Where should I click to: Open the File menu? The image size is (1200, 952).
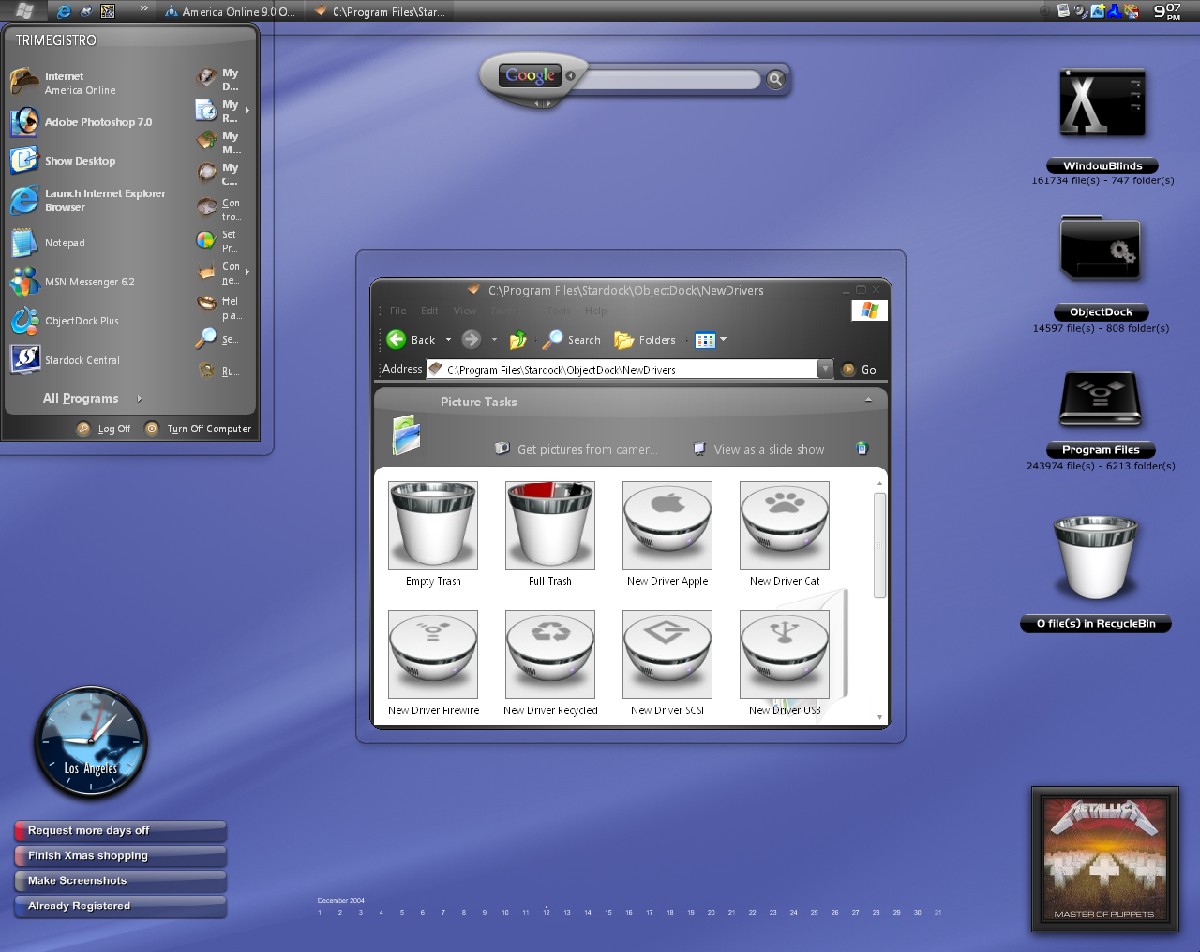pos(398,311)
